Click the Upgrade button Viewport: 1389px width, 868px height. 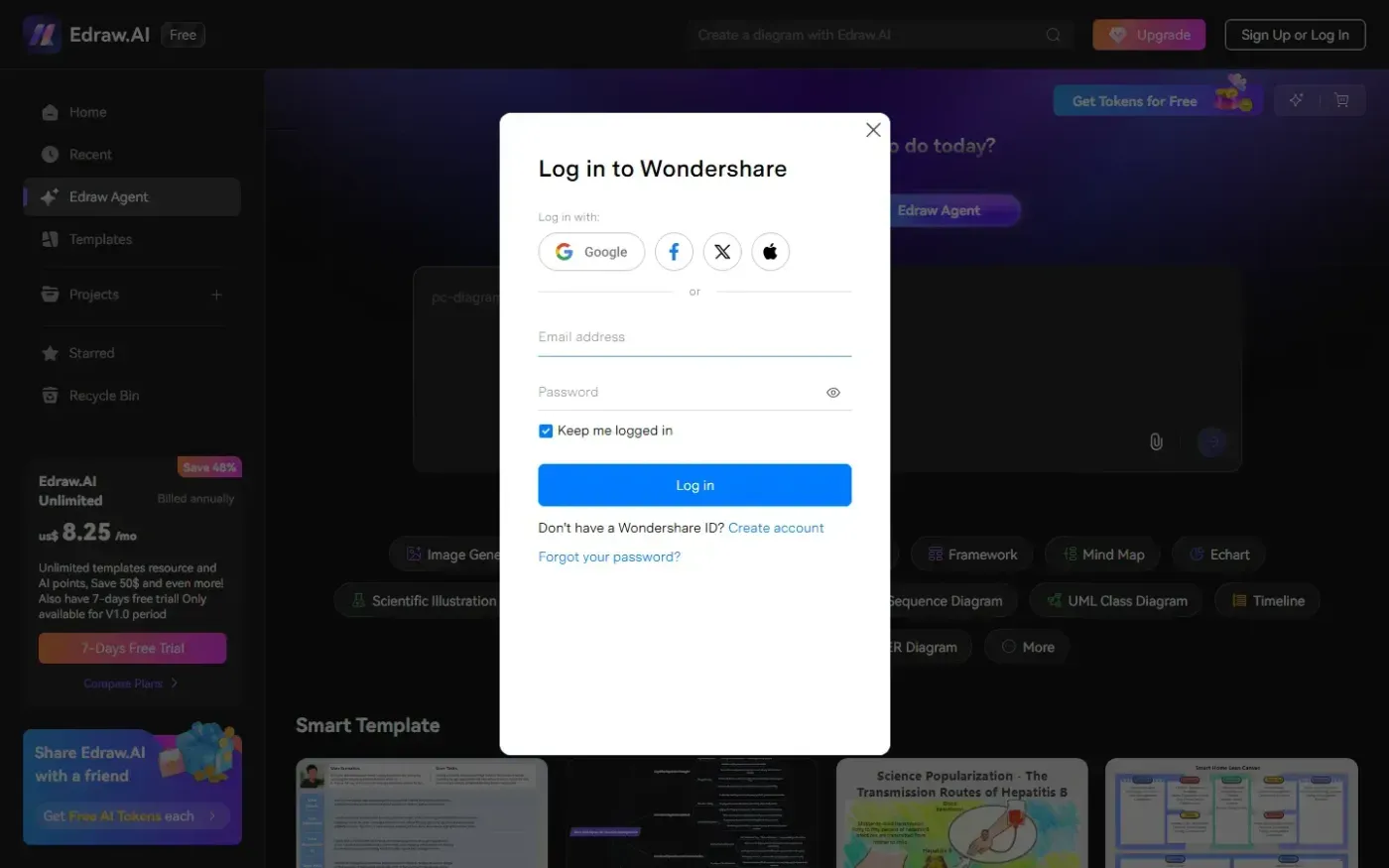click(1149, 35)
